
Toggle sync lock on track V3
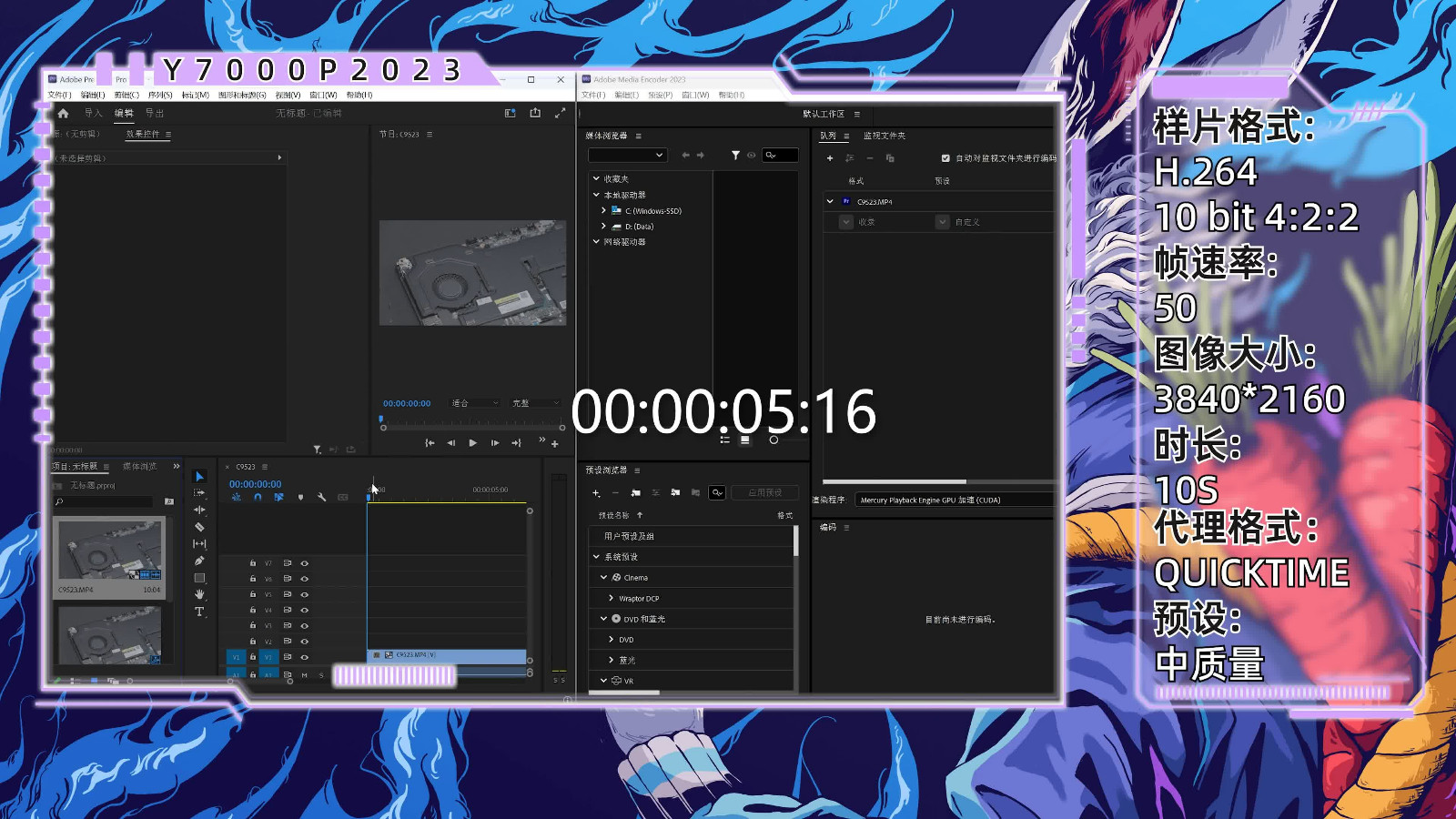pyautogui.click(x=288, y=625)
